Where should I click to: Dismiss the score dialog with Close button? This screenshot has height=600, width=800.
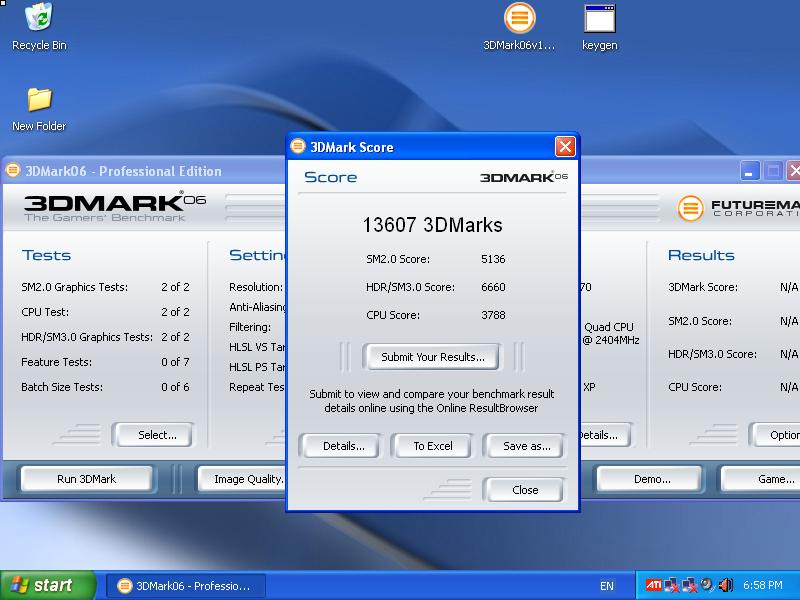pos(524,490)
